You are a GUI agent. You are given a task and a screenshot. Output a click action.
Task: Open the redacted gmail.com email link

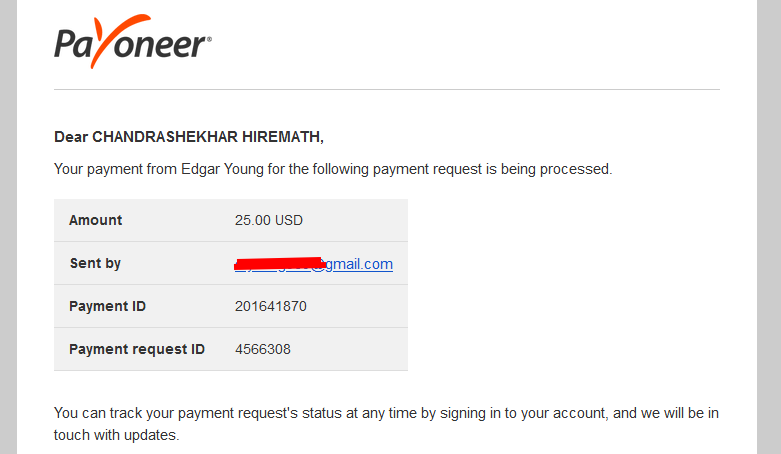tap(314, 264)
